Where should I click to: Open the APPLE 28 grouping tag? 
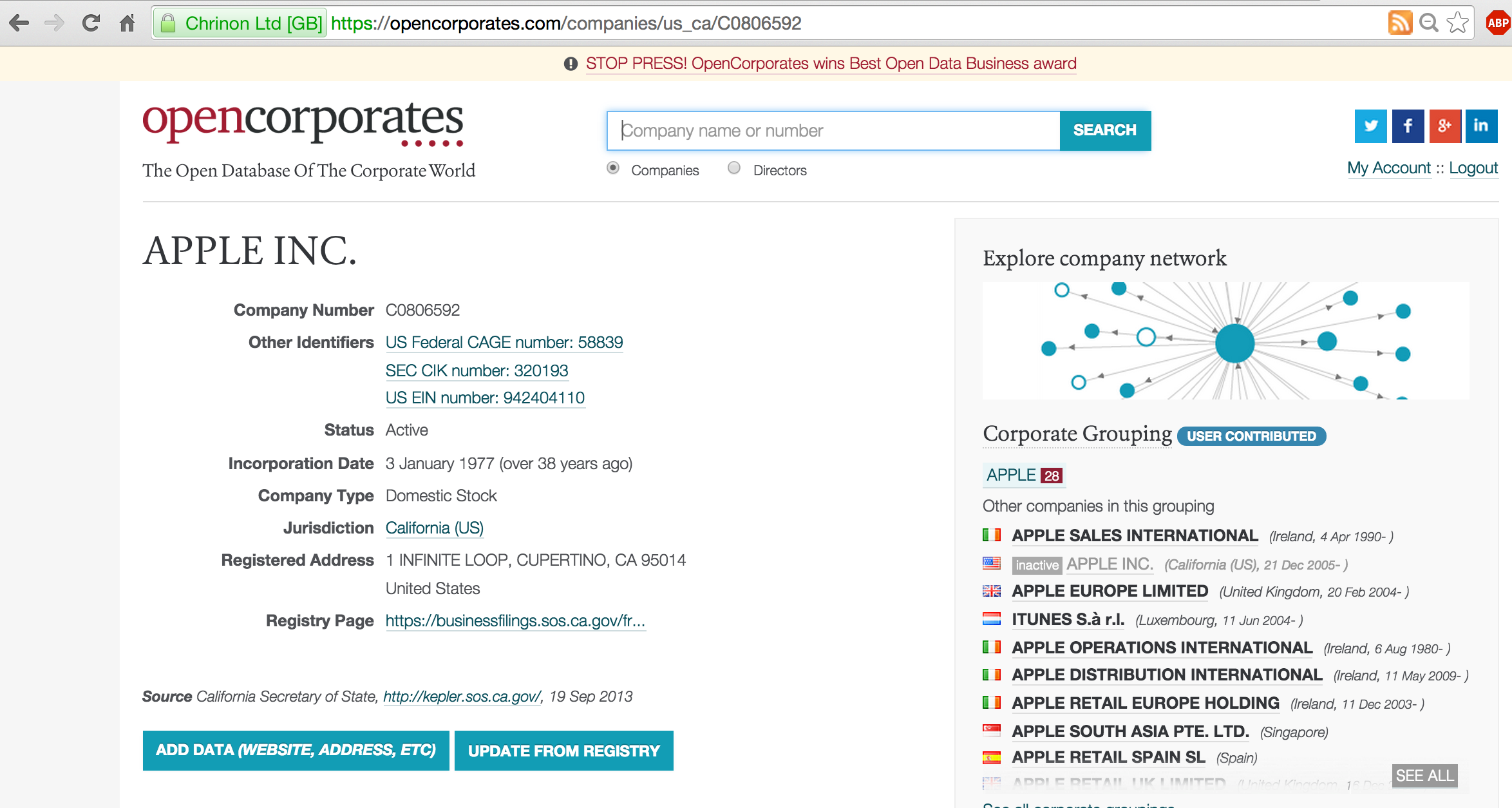click(x=1023, y=476)
